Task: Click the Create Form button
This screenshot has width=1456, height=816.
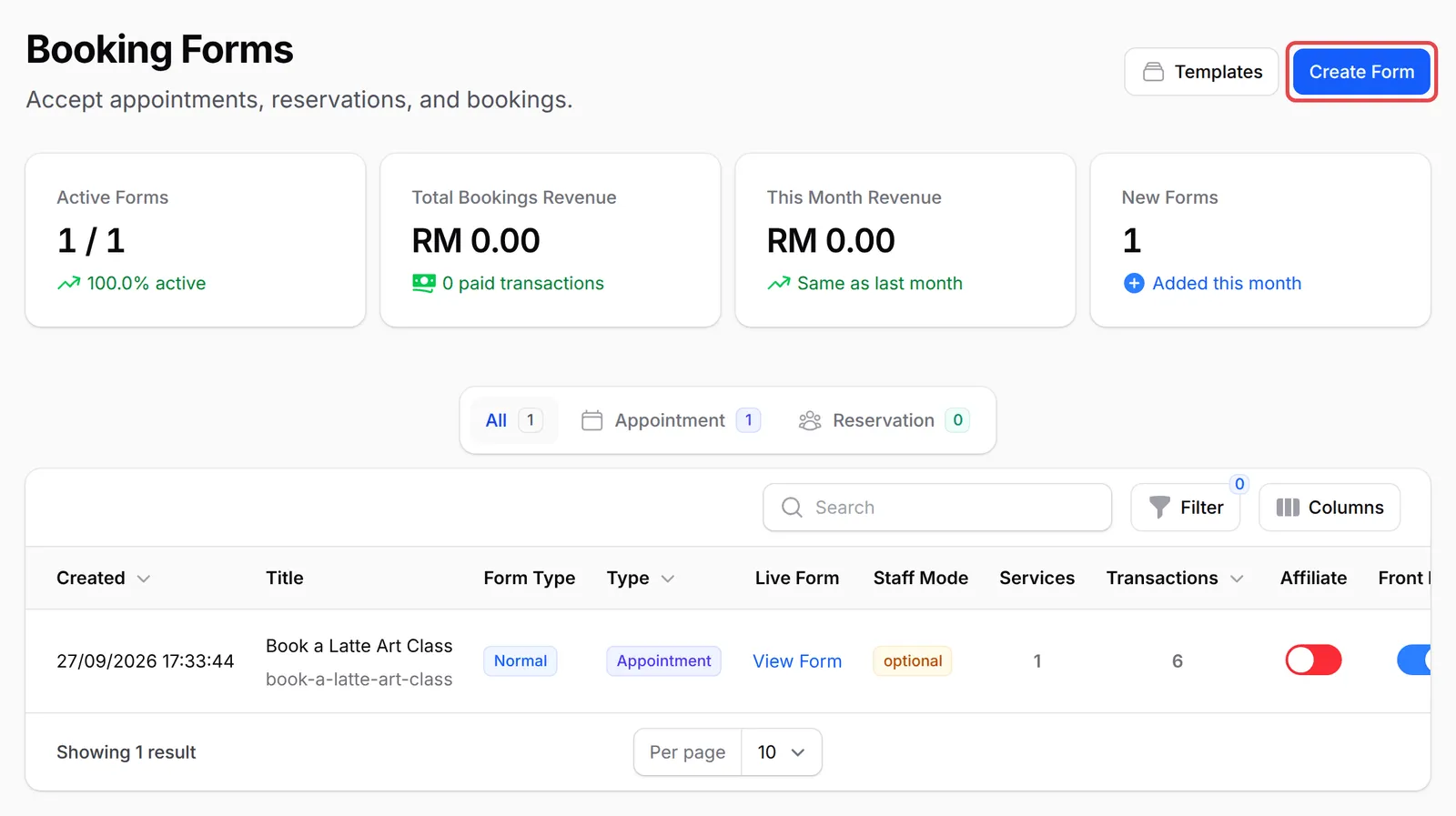Action: 1361,72
